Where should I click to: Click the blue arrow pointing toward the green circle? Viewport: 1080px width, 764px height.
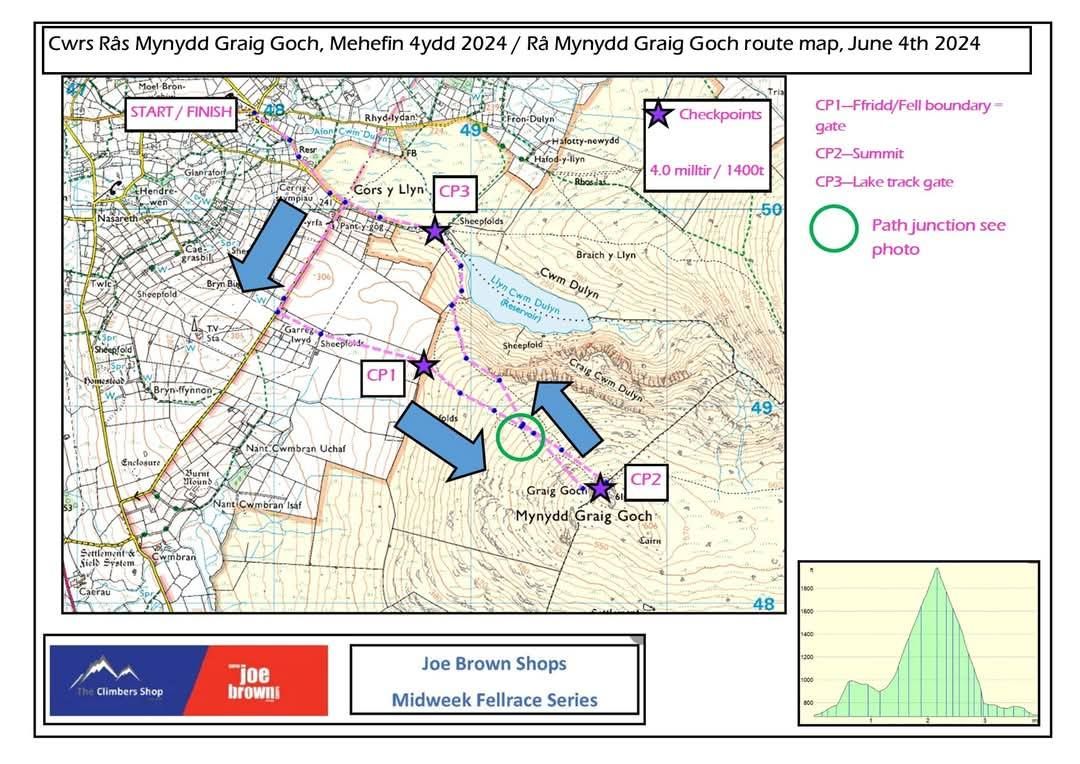444,439
